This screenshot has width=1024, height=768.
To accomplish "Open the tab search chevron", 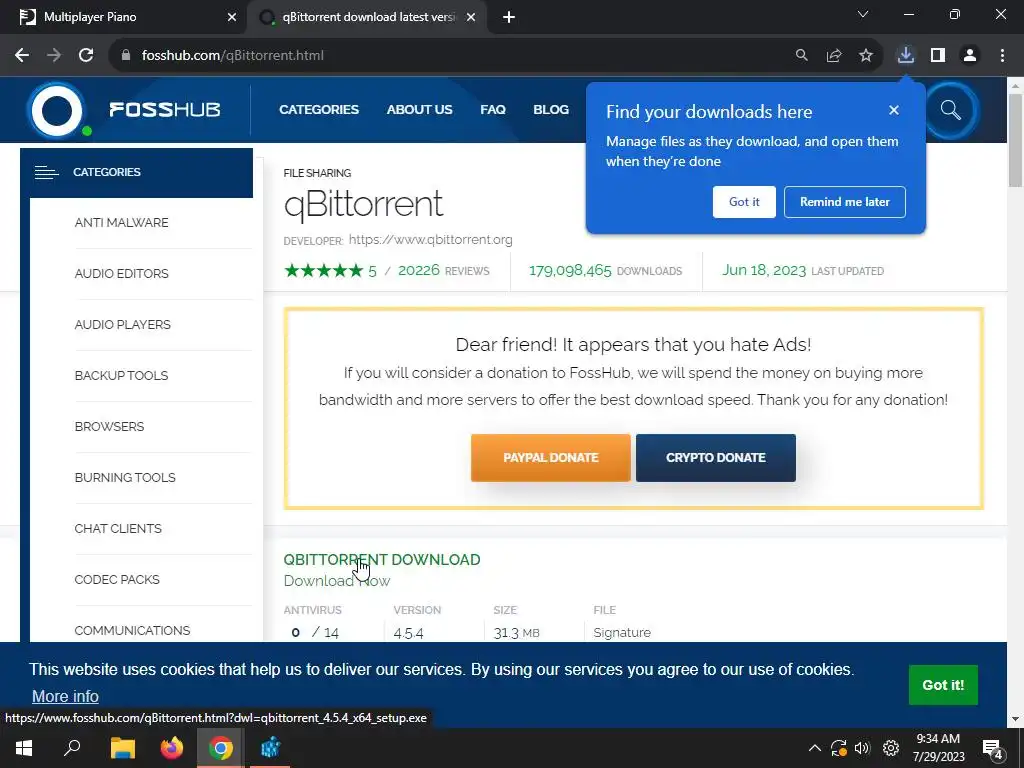I will 863,14.
